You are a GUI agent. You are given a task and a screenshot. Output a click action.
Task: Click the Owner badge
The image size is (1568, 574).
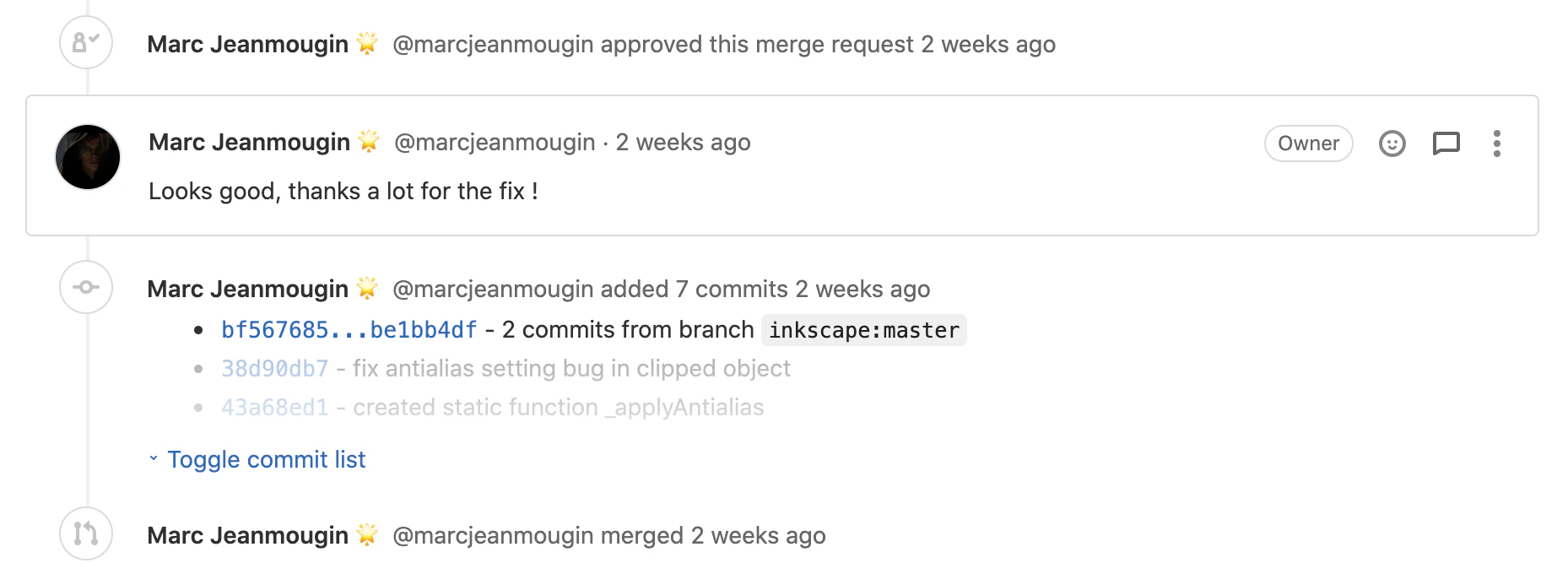click(1308, 143)
